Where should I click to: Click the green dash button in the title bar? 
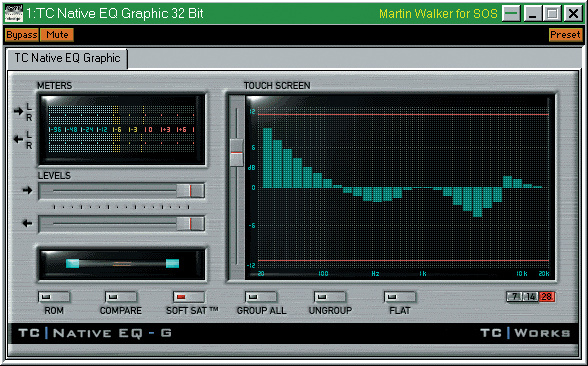pos(511,14)
